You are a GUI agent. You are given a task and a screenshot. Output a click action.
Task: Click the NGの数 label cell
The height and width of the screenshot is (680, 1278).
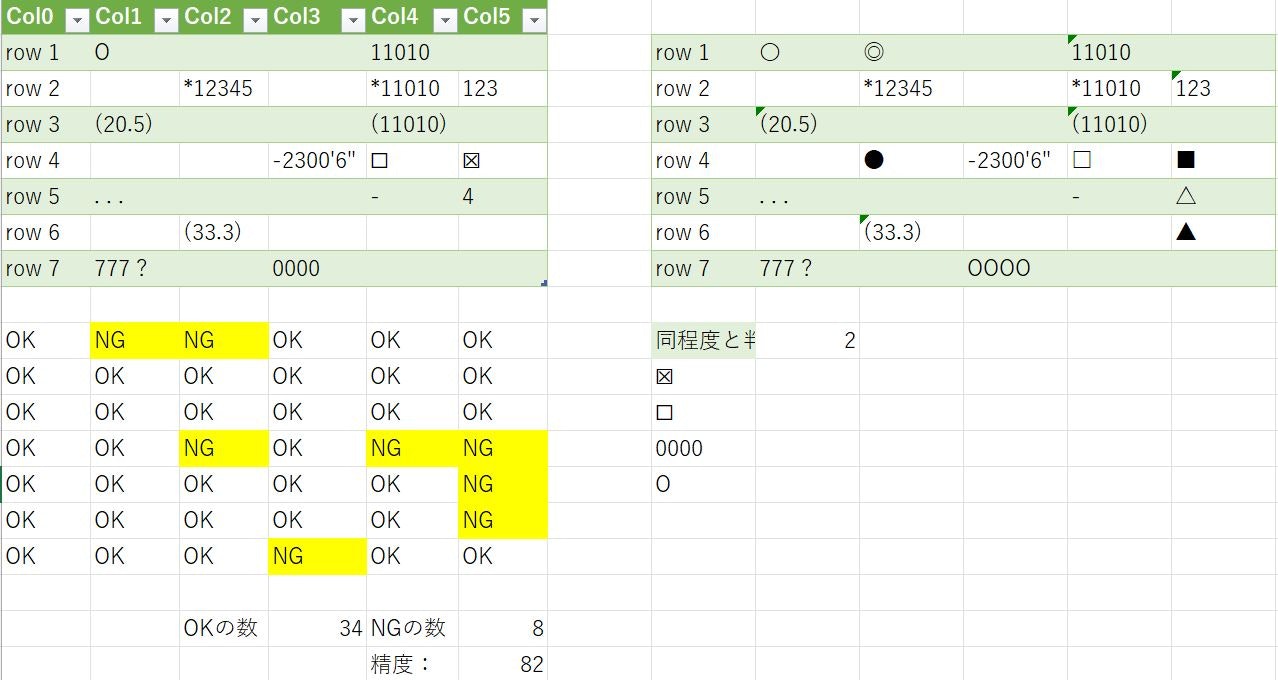tap(412, 628)
